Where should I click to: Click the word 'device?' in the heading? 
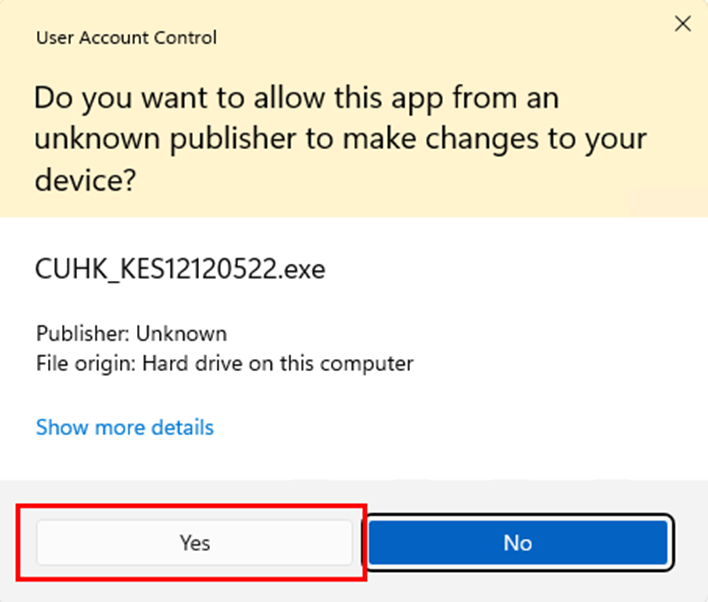pos(85,180)
